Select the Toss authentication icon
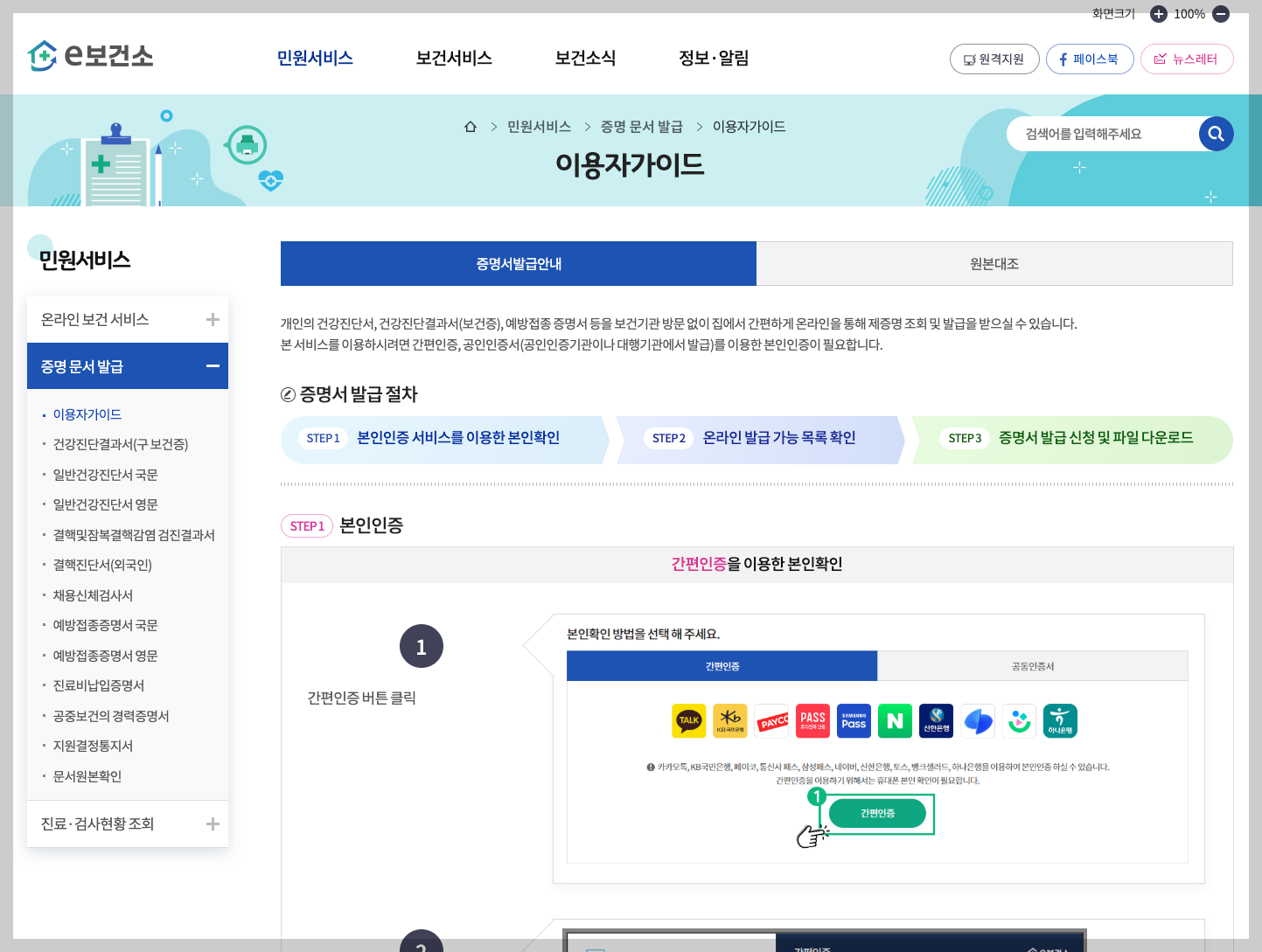 coord(978,720)
